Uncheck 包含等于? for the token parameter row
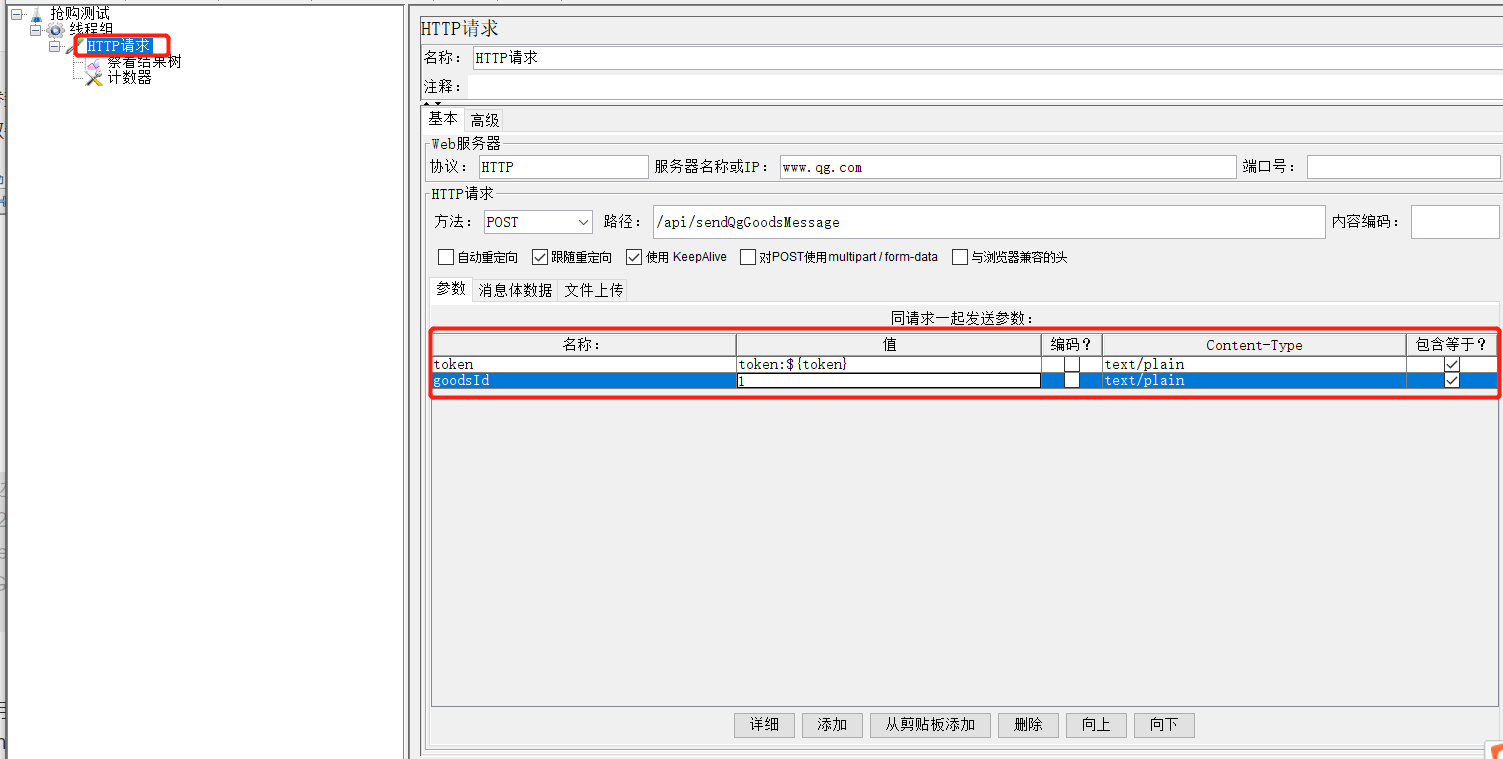 point(1451,364)
